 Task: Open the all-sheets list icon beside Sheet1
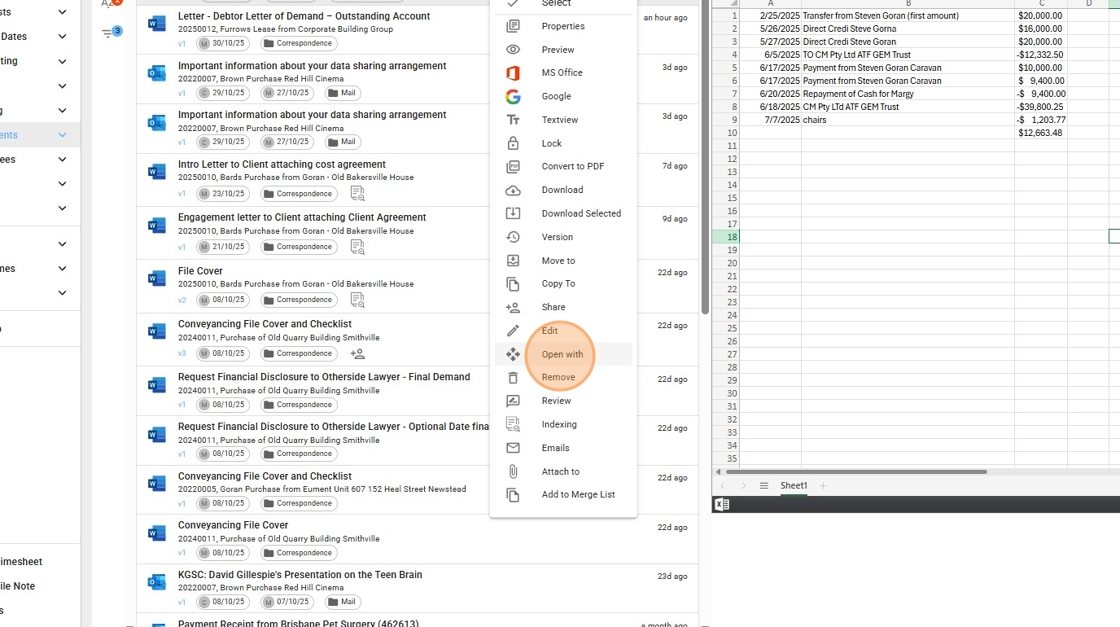(764, 486)
